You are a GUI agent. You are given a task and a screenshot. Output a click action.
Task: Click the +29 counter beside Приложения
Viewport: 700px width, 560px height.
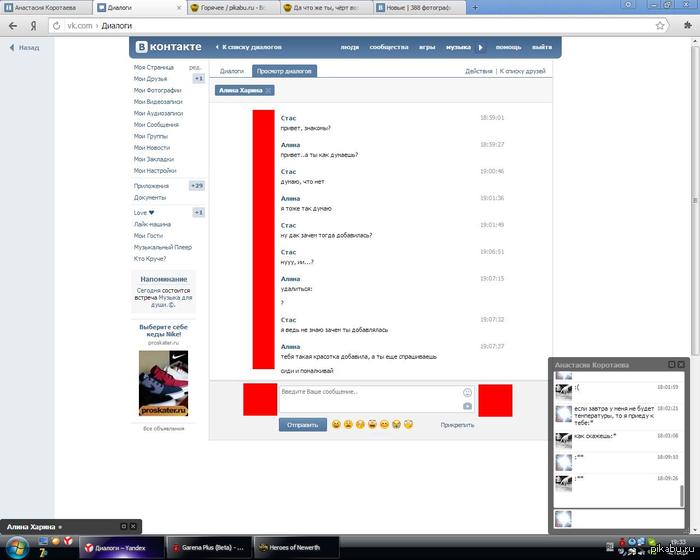(197, 186)
